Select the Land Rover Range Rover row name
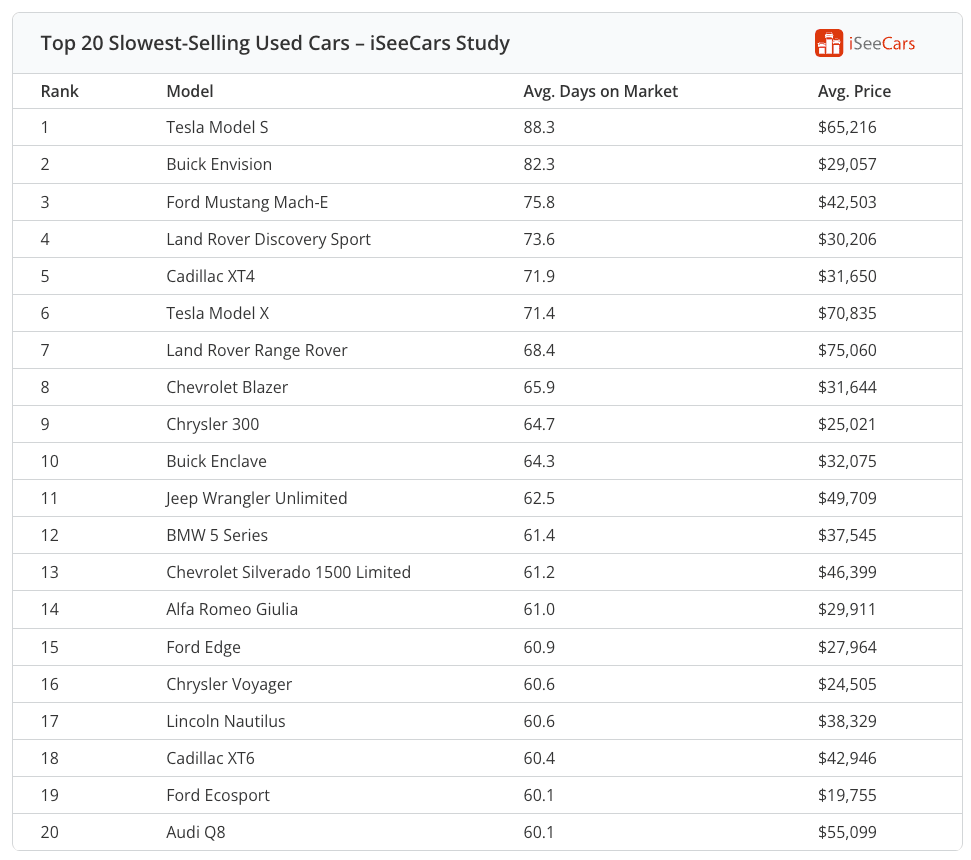This screenshot has width=971, height=860. coord(257,350)
